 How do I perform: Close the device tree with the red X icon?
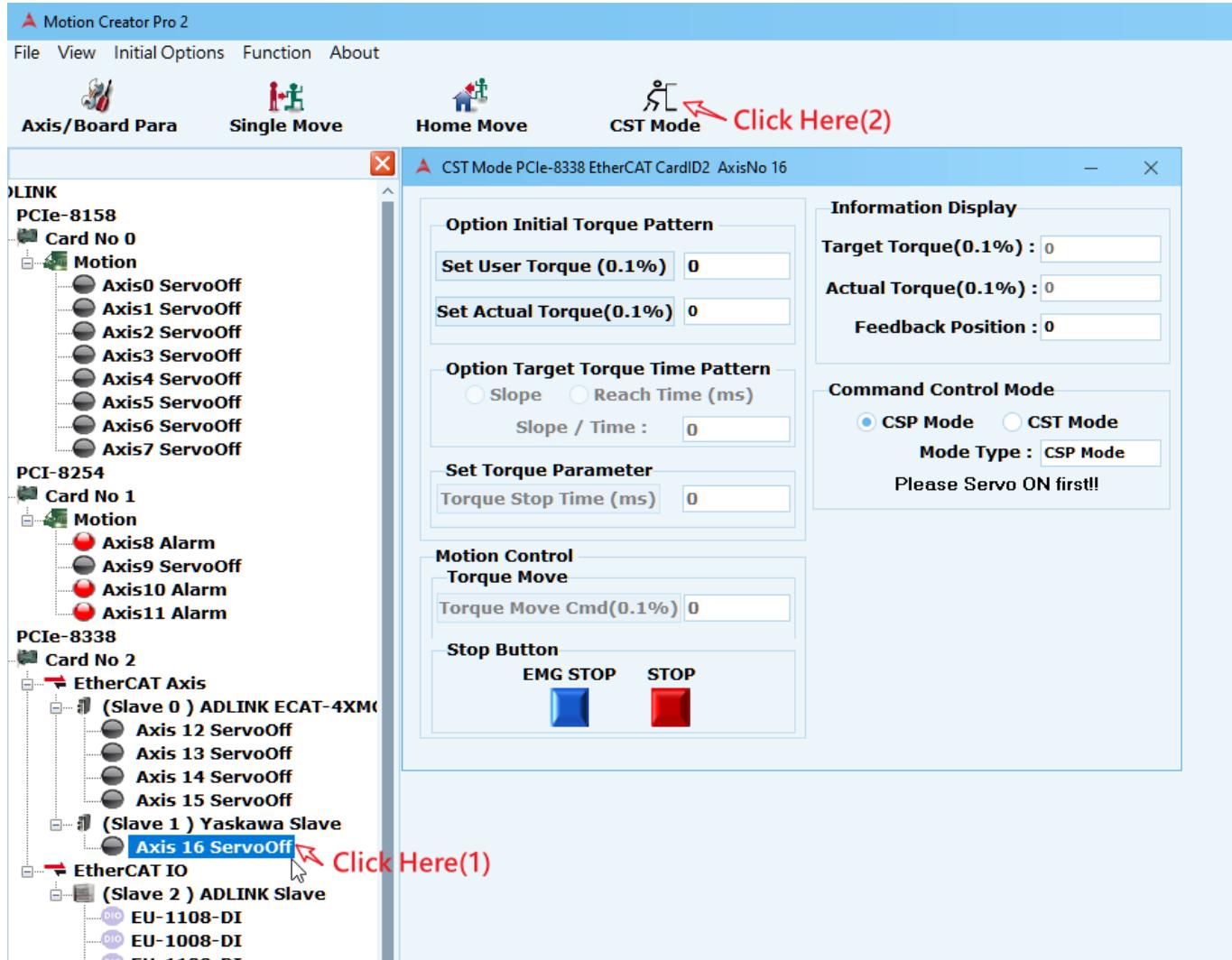tap(383, 163)
